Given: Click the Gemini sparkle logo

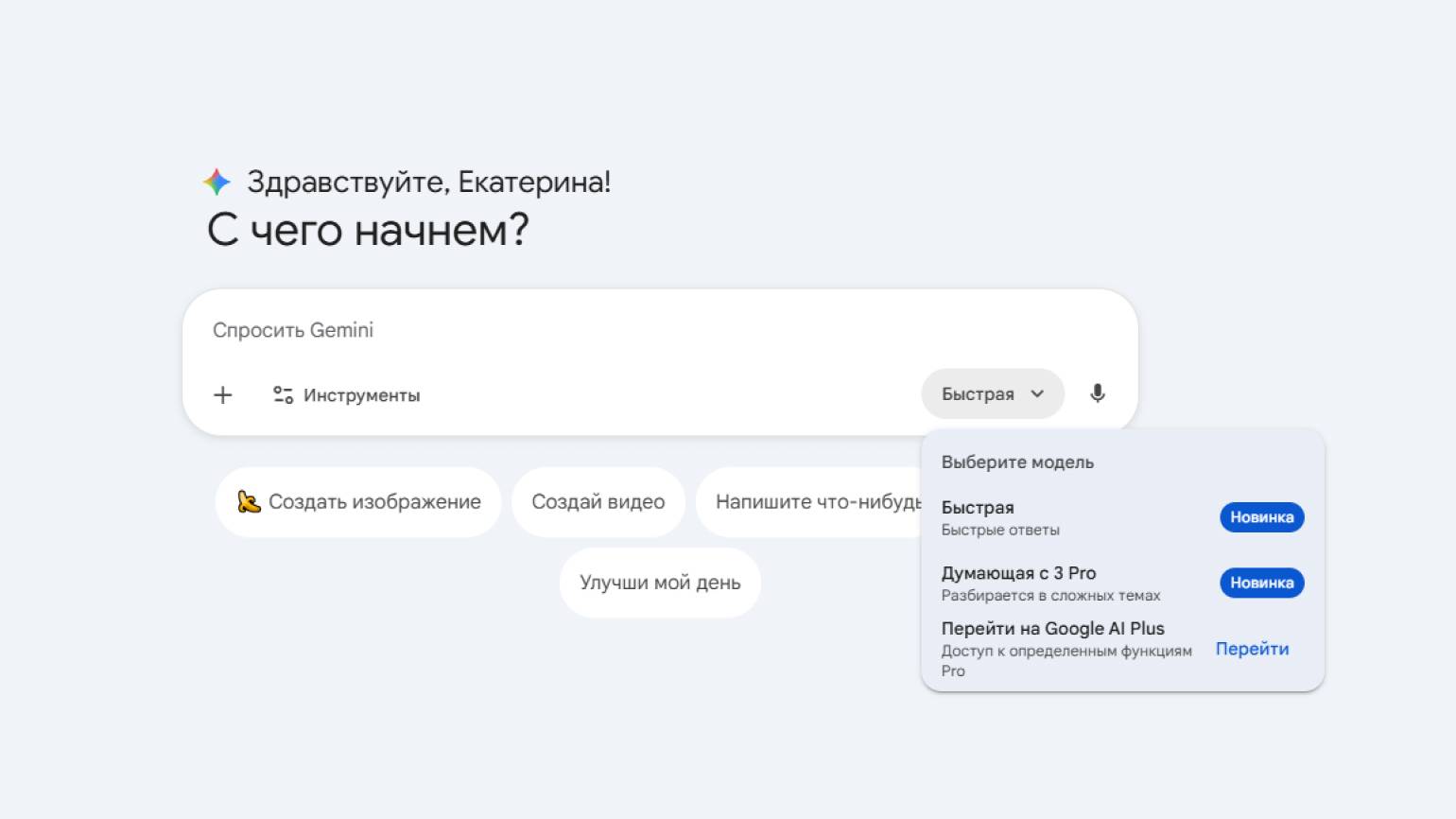Looking at the screenshot, I should coord(217,182).
